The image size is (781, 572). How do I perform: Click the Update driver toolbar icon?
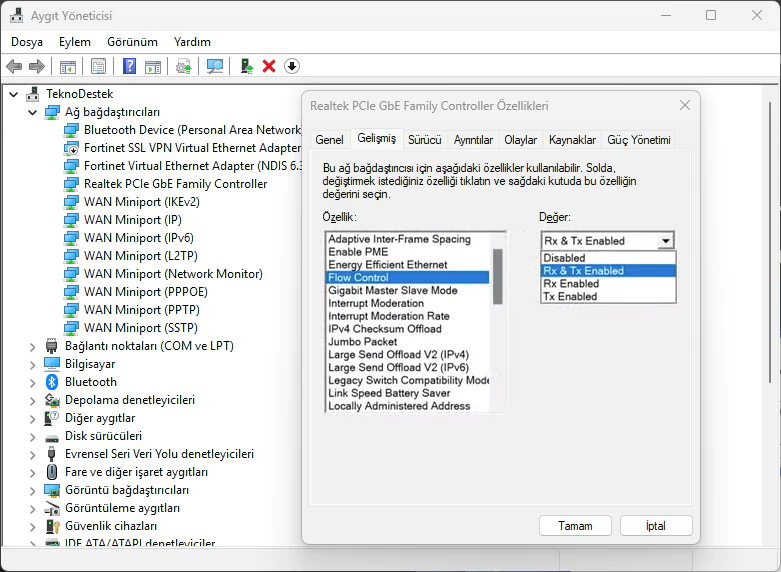click(184, 66)
